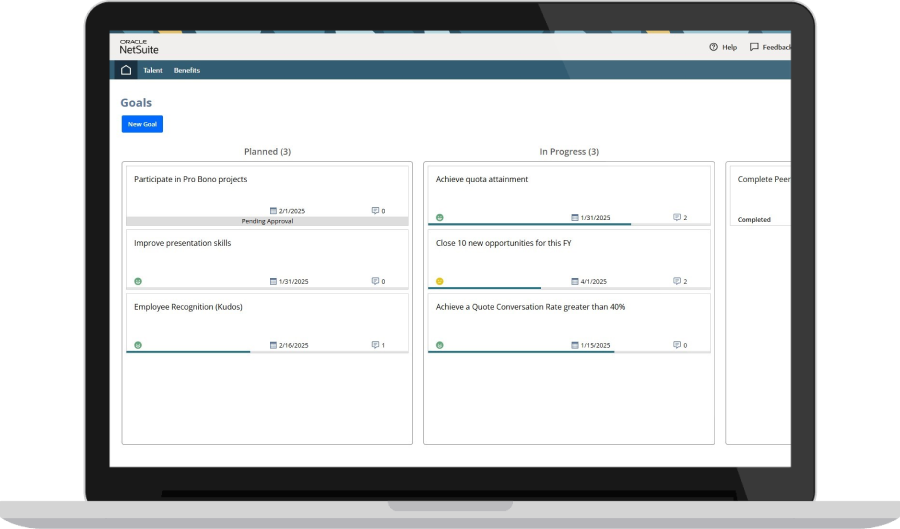Click comment icon on Quote Conversation Rate card
Image resolution: width=900 pixels, height=529 pixels.
click(677, 345)
